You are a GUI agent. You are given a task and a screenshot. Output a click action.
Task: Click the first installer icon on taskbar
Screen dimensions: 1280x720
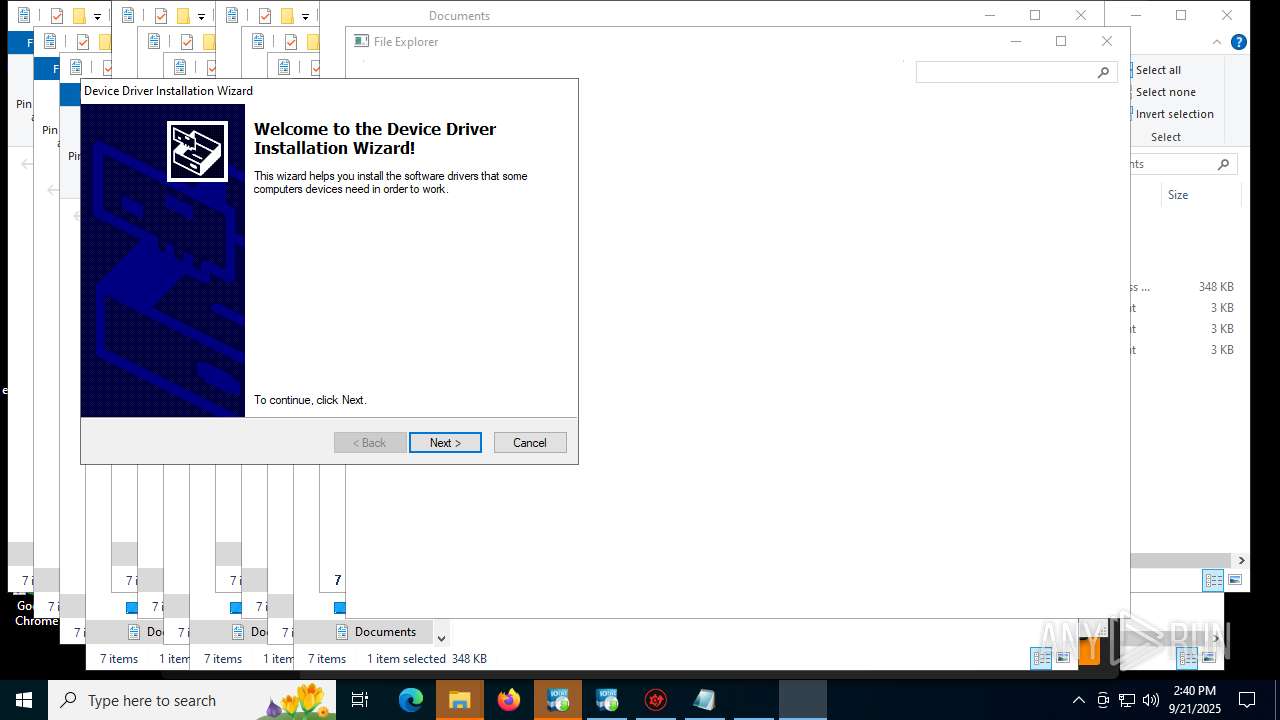point(558,700)
